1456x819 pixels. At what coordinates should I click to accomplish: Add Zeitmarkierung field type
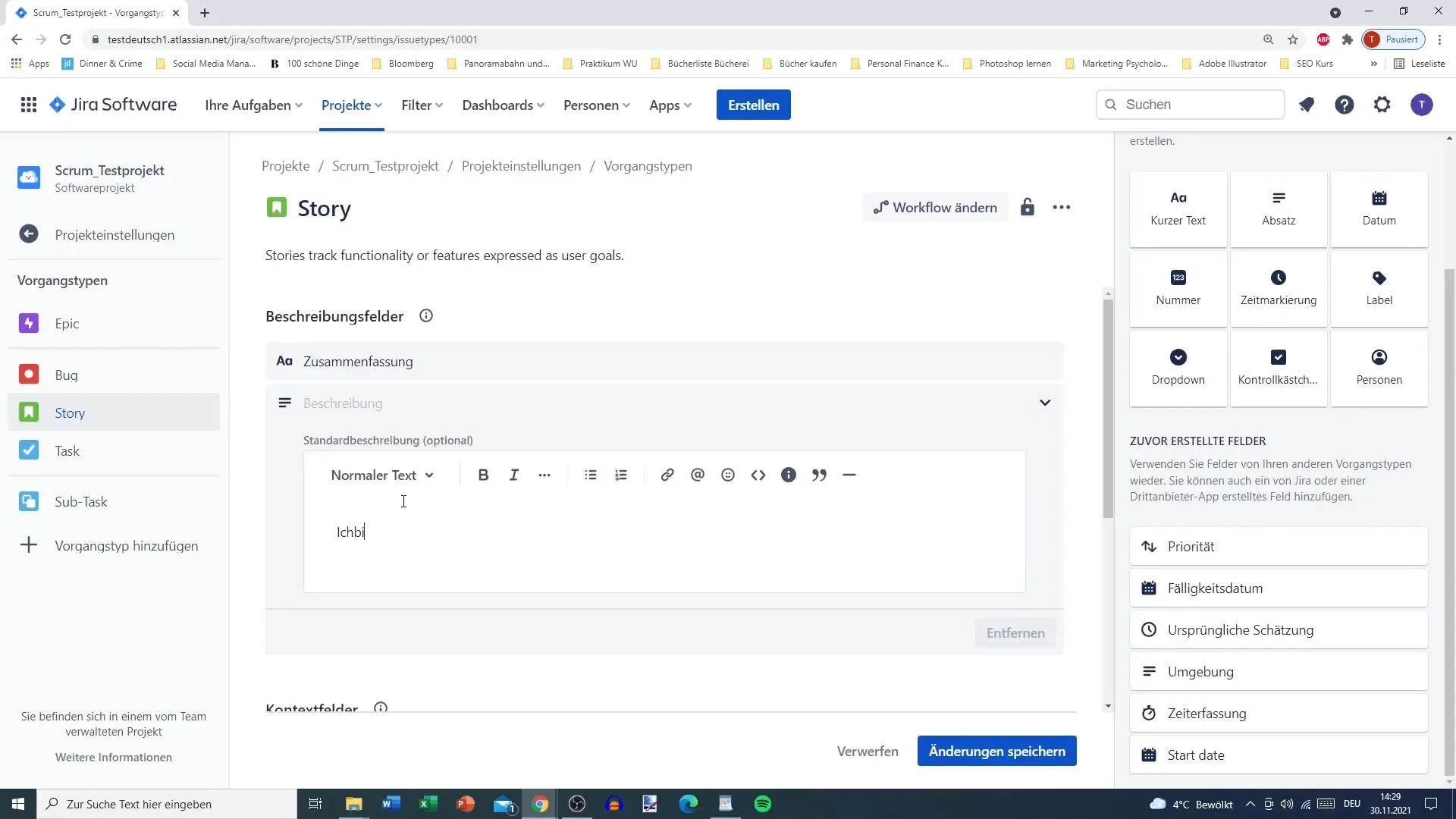coord(1279,288)
